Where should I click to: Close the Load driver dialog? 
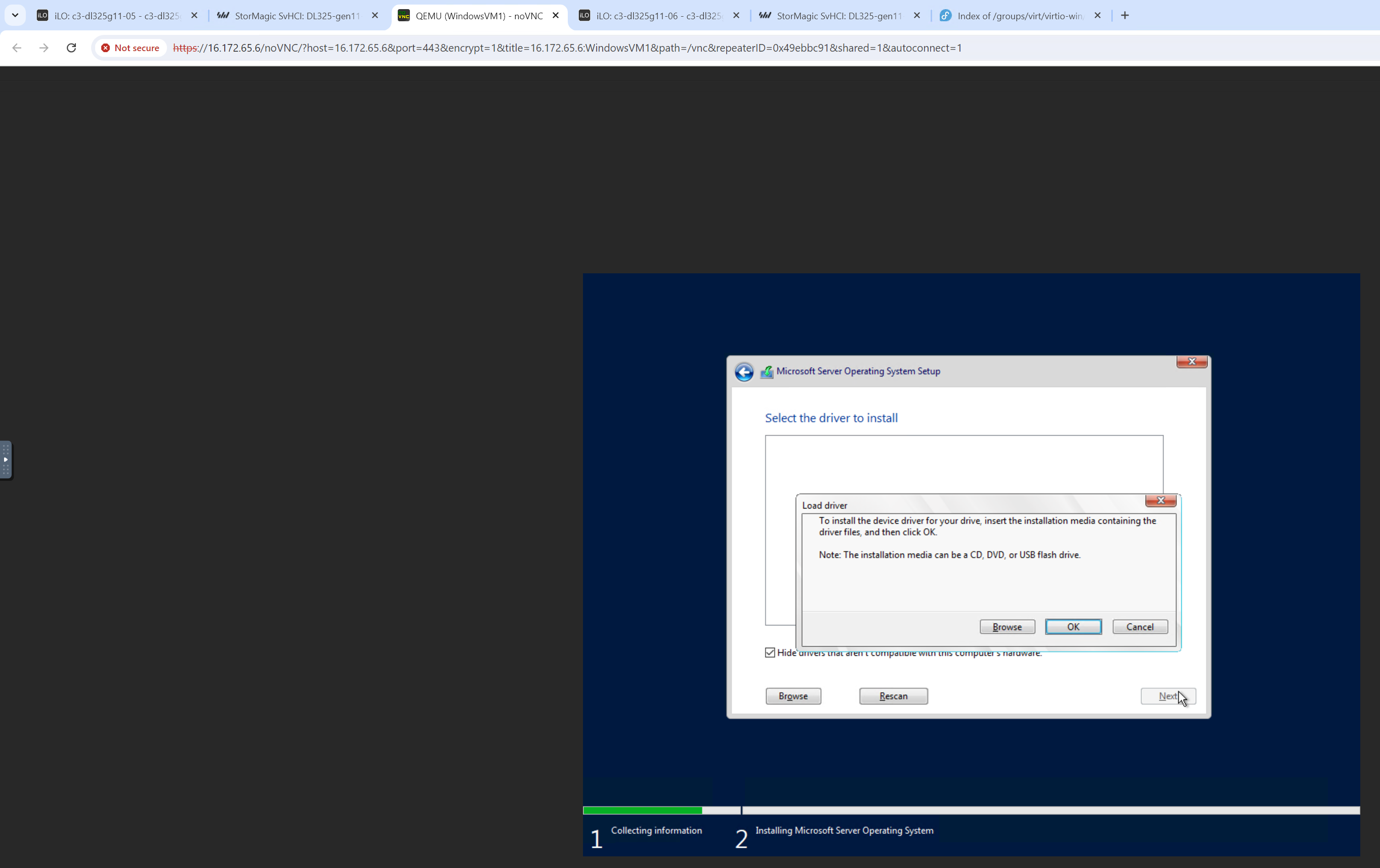(x=1160, y=501)
